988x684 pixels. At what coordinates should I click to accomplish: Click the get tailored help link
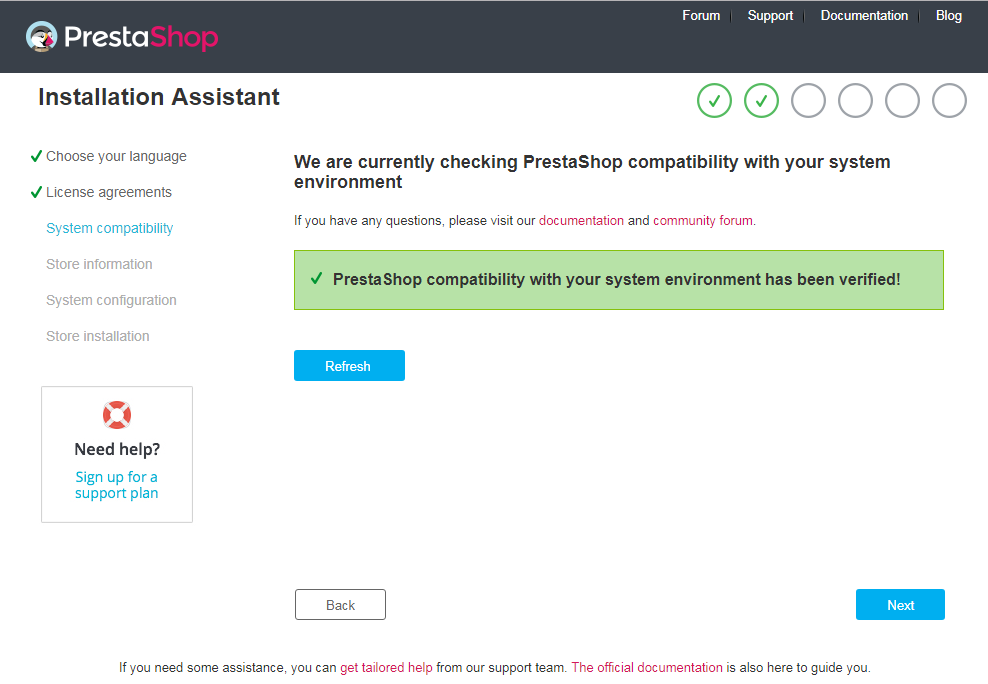click(x=386, y=668)
